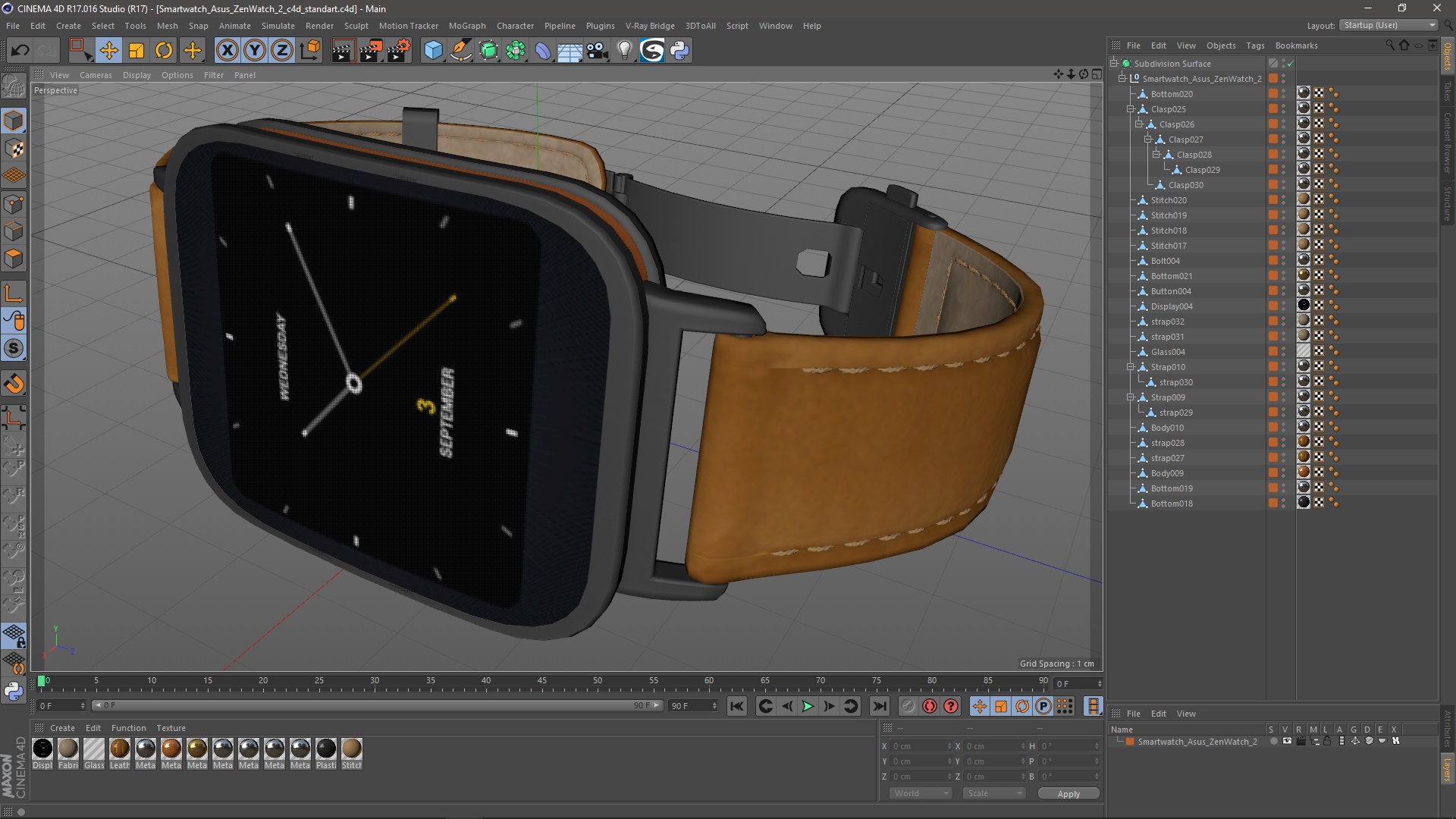This screenshot has height=819, width=1456.
Task: Toggle coordinate system icon
Action: coord(310,51)
